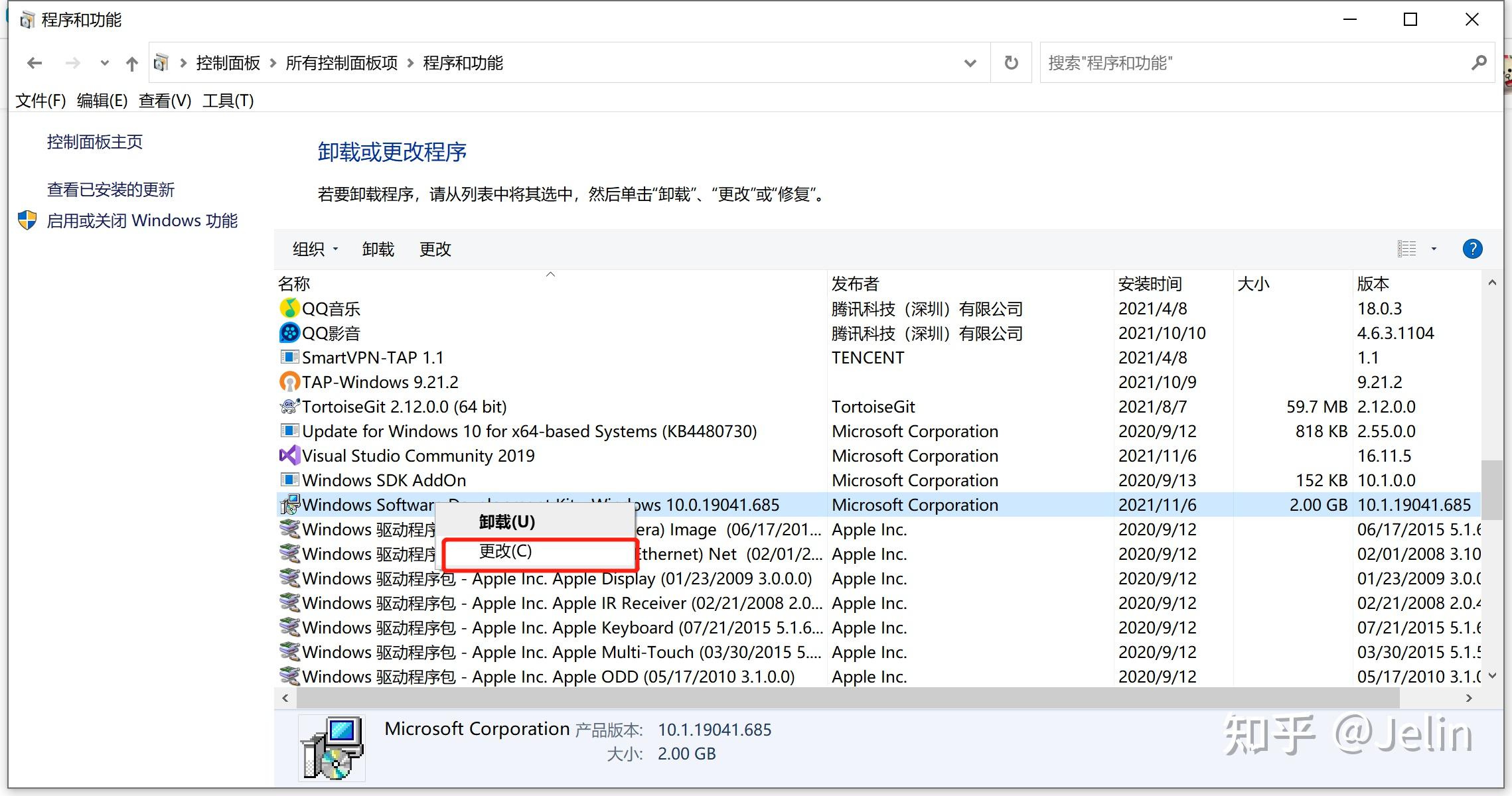Viewport: 1512px width, 796px height.
Task: Expand the chevron after 所有控制面板项 breadcrumb
Action: click(x=410, y=63)
